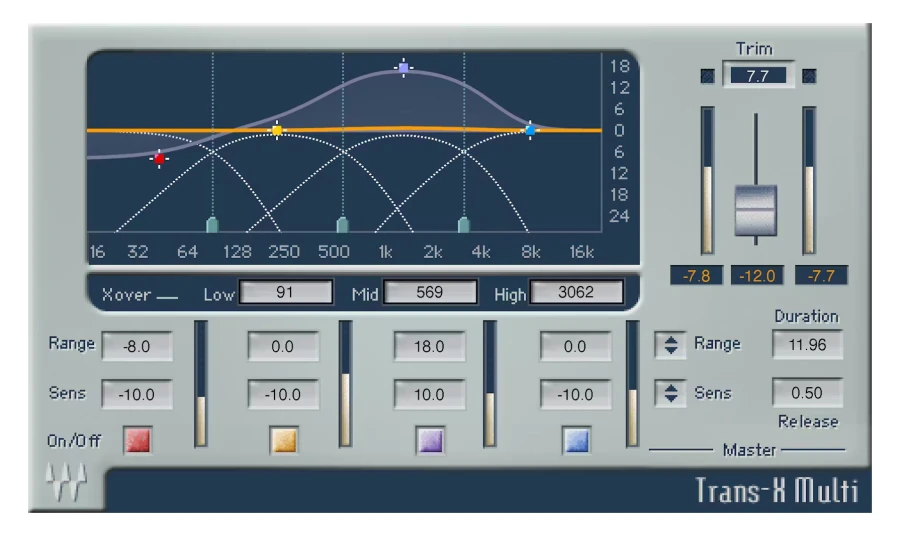Click the purple band Range field showing 18.0

429,346
